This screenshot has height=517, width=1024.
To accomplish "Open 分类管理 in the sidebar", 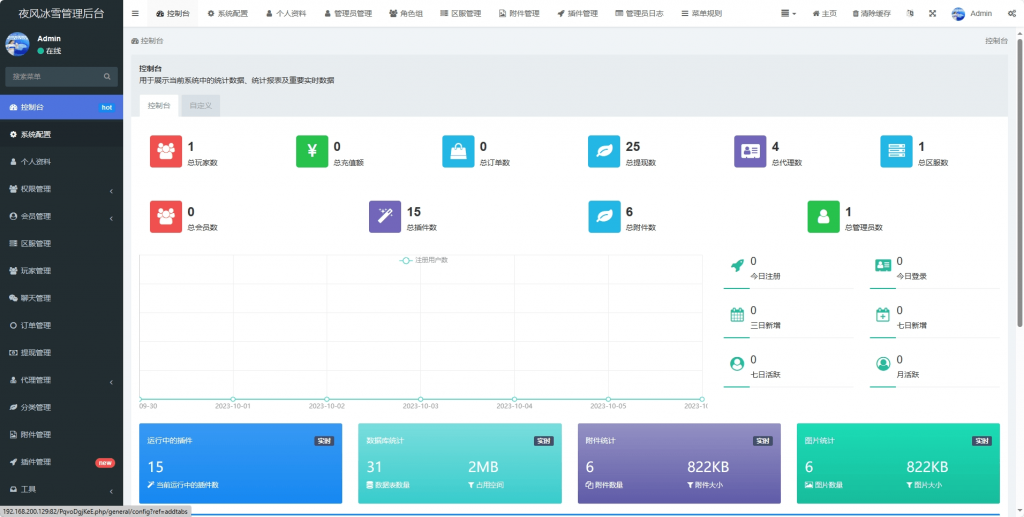I will (61, 407).
